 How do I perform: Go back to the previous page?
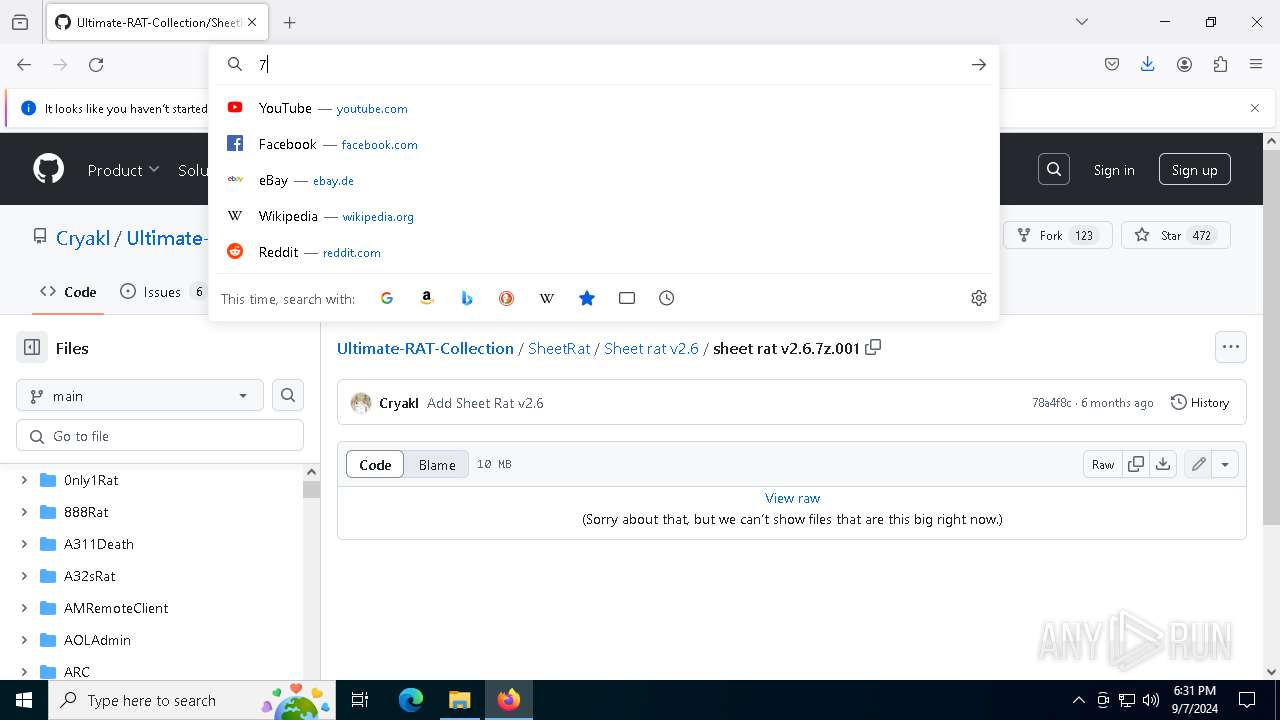pyautogui.click(x=24, y=65)
